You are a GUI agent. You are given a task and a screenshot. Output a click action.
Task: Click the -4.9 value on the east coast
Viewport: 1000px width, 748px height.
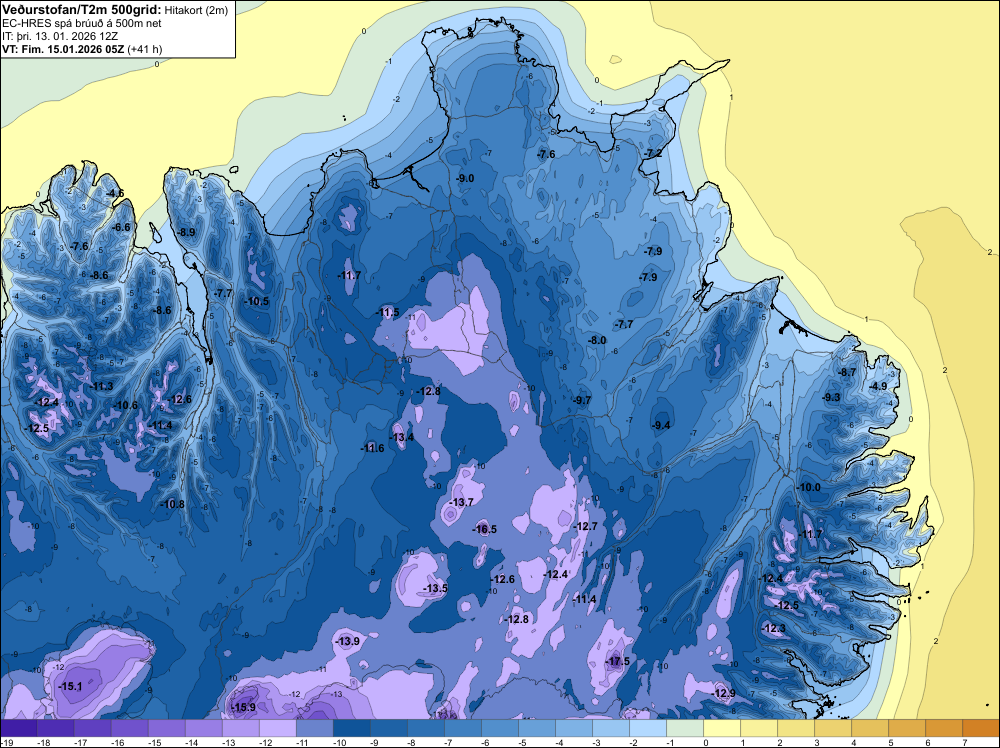pyautogui.click(x=878, y=386)
